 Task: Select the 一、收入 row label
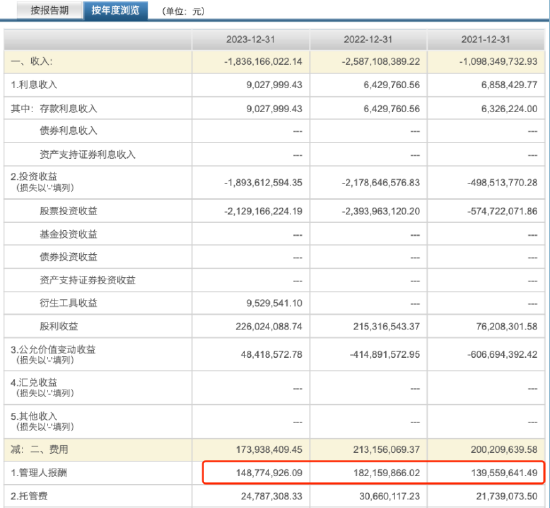[x=32, y=61]
